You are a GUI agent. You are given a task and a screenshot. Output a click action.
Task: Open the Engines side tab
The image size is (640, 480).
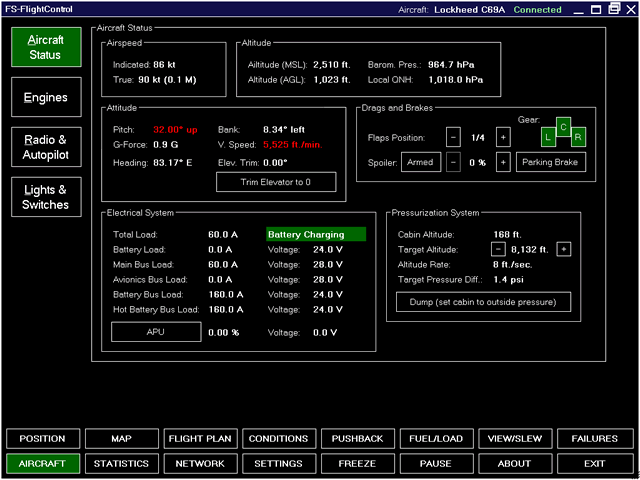(45, 98)
